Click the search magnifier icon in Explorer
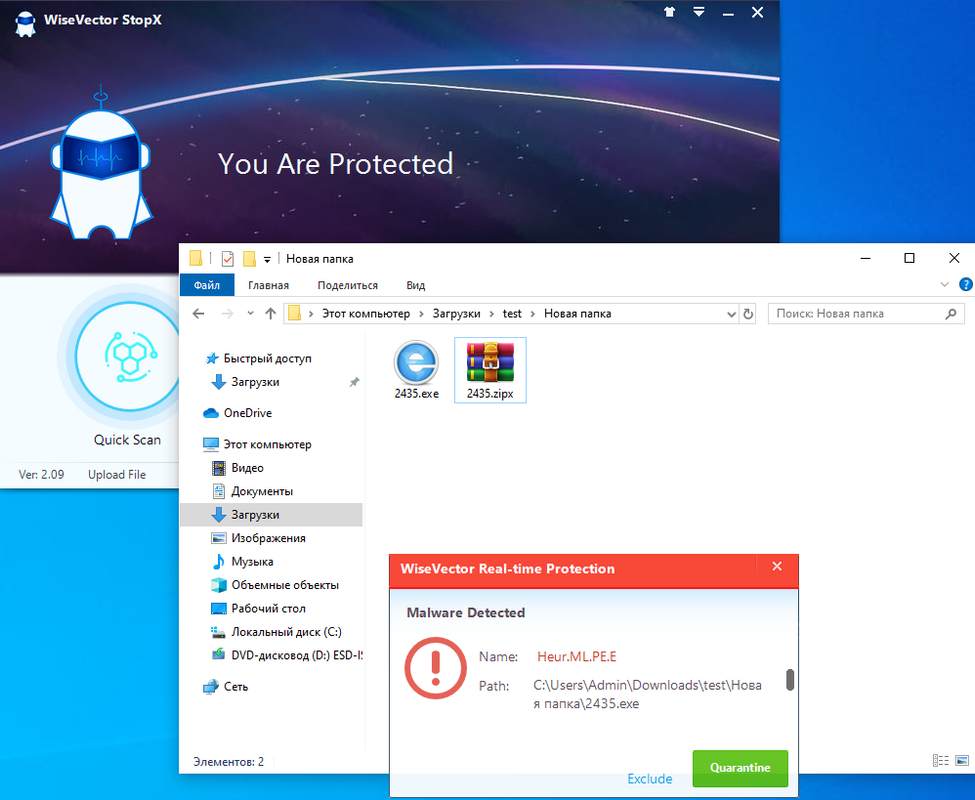 tap(951, 314)
